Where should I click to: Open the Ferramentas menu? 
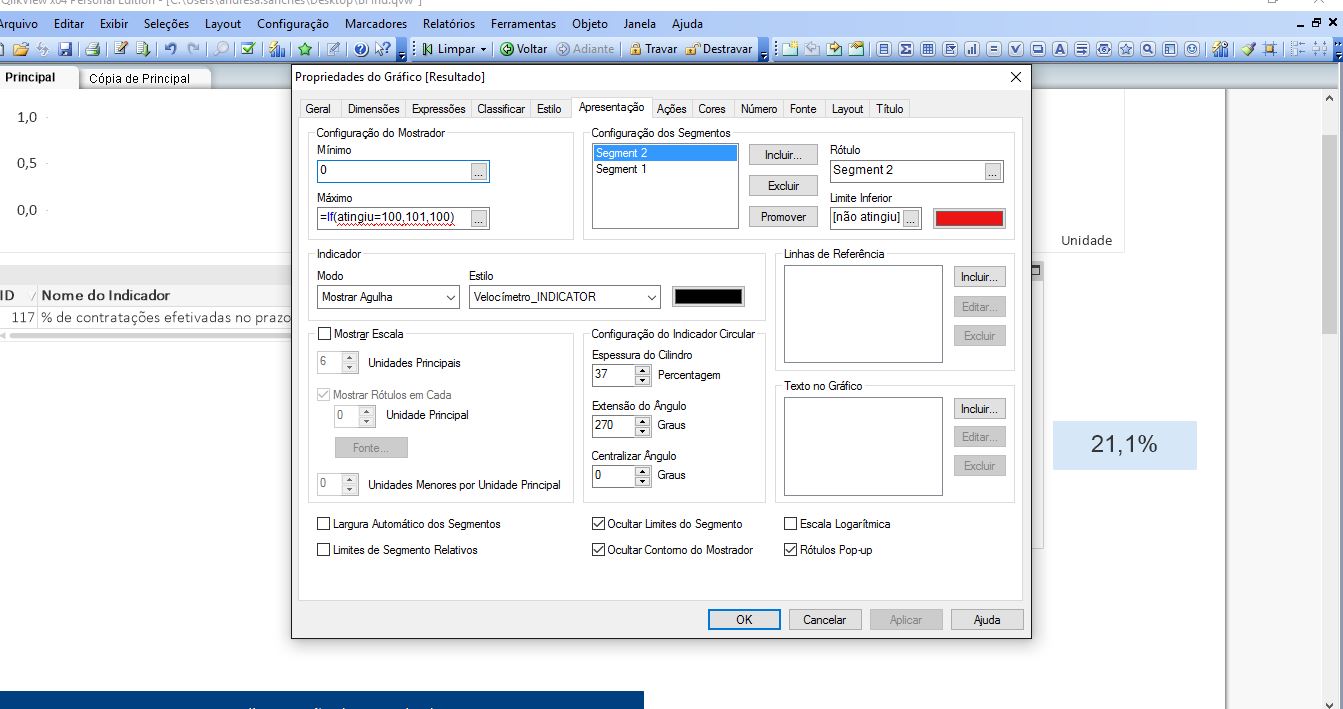pyautogui.click(x=523, y=23)
